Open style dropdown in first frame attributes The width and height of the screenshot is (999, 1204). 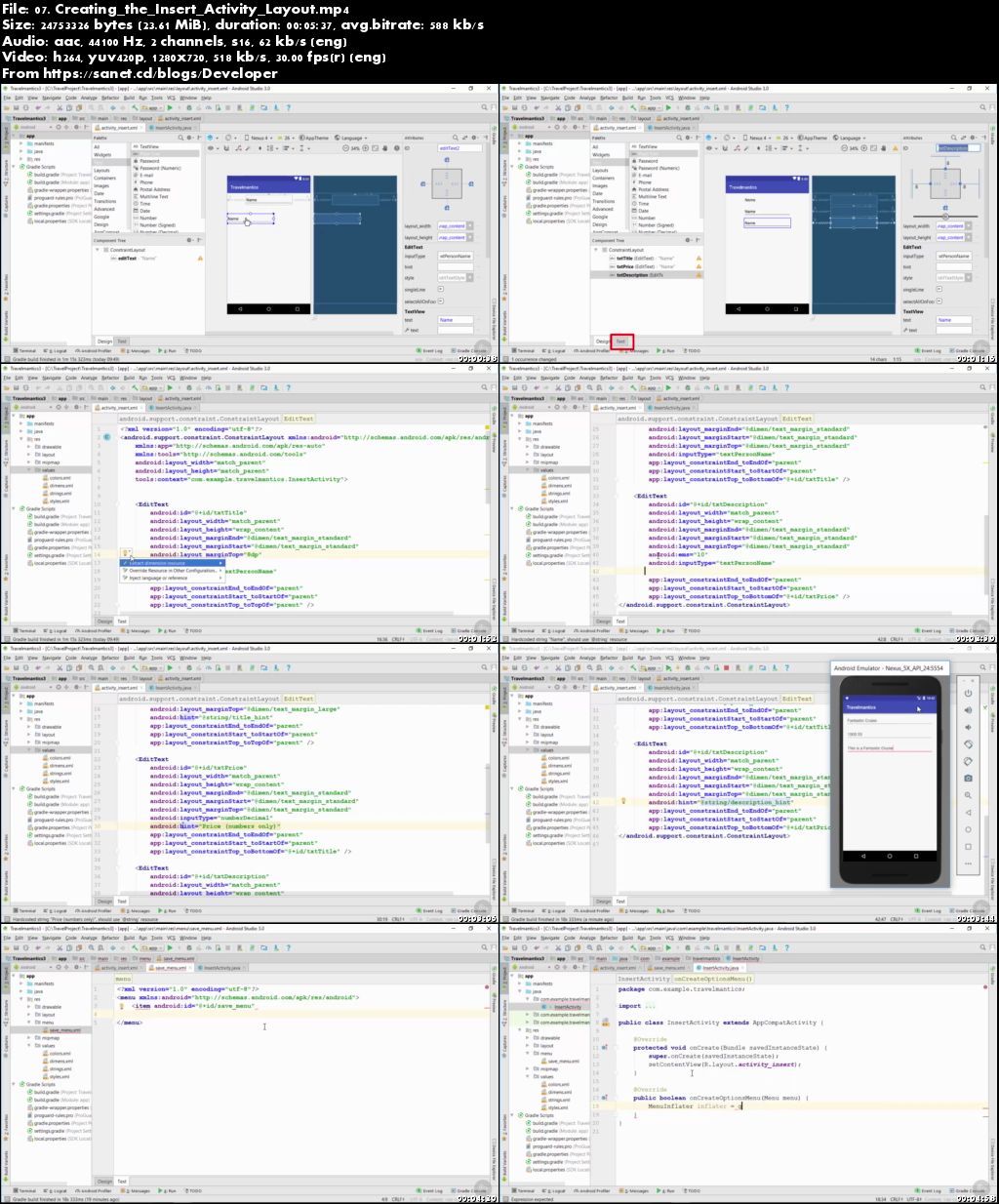click(x=469, y=277)
